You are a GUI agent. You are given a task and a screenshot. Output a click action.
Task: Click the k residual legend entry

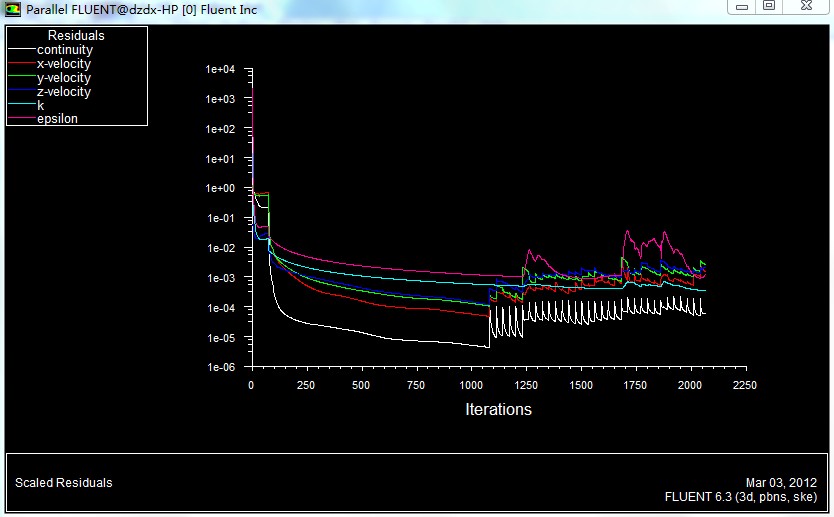coord(41,105)
